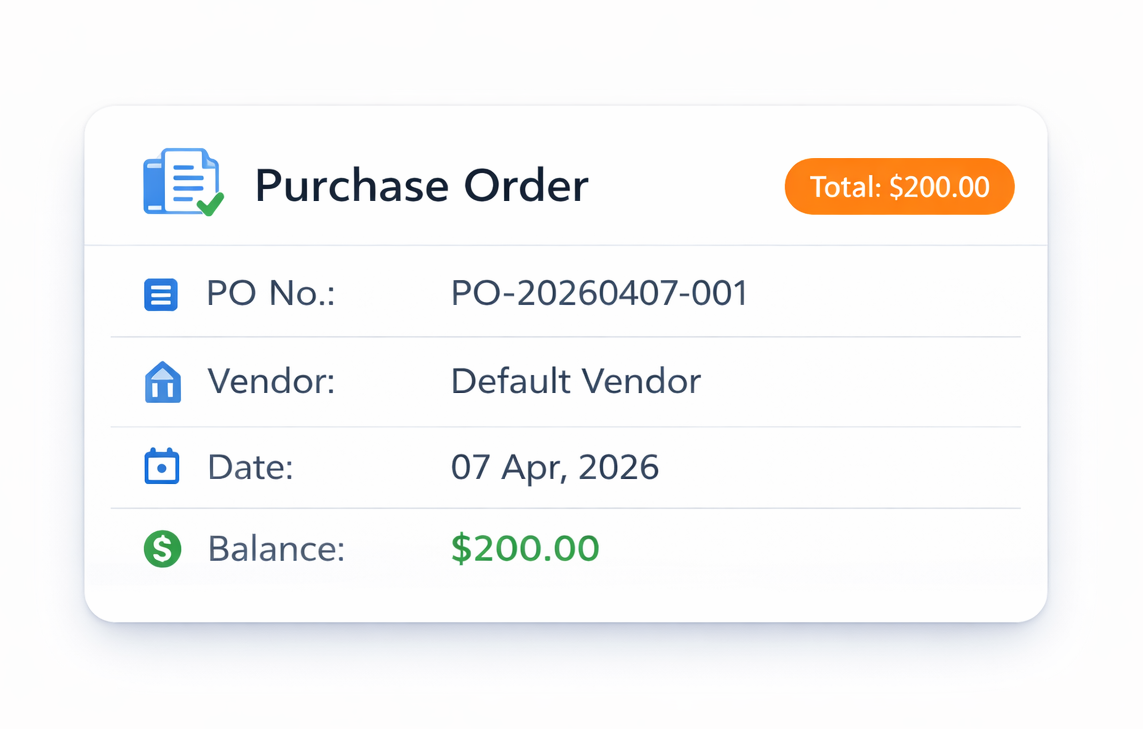Click the Purchase Order document icon
1143x729 pixels.
click(182, 184)
